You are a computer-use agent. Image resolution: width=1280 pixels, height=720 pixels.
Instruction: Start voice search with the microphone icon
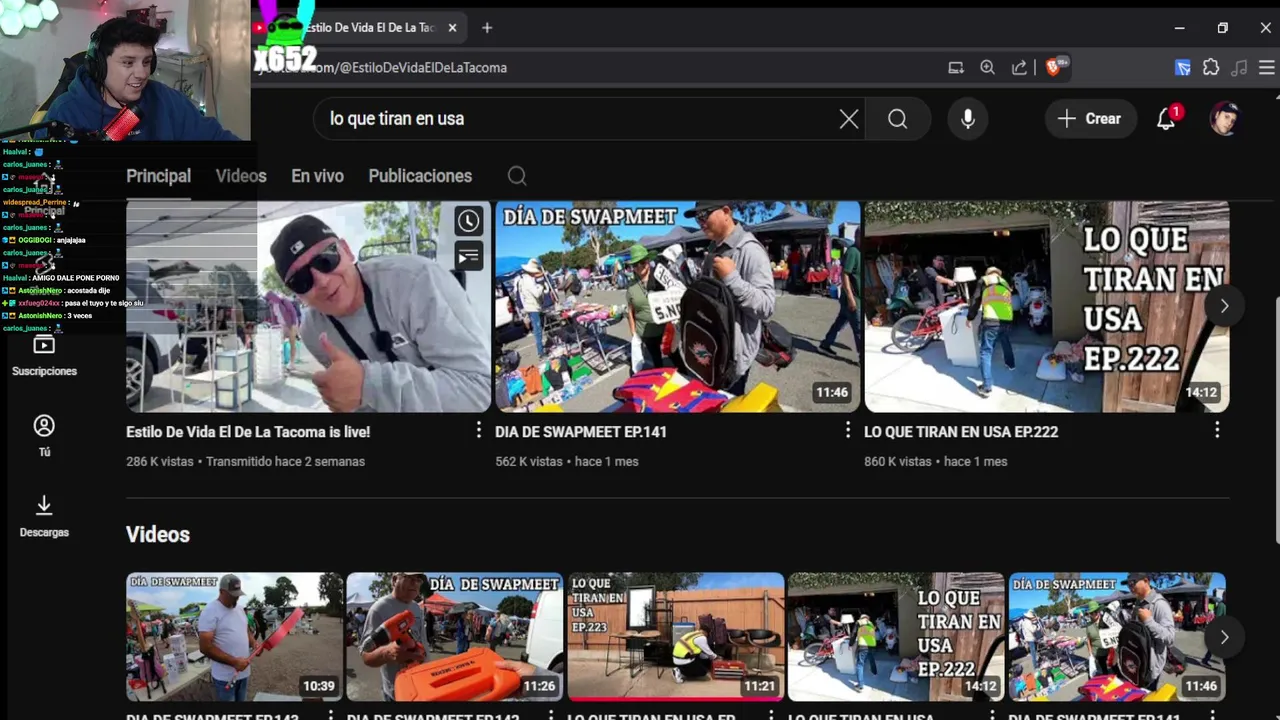tap(968, 119)
